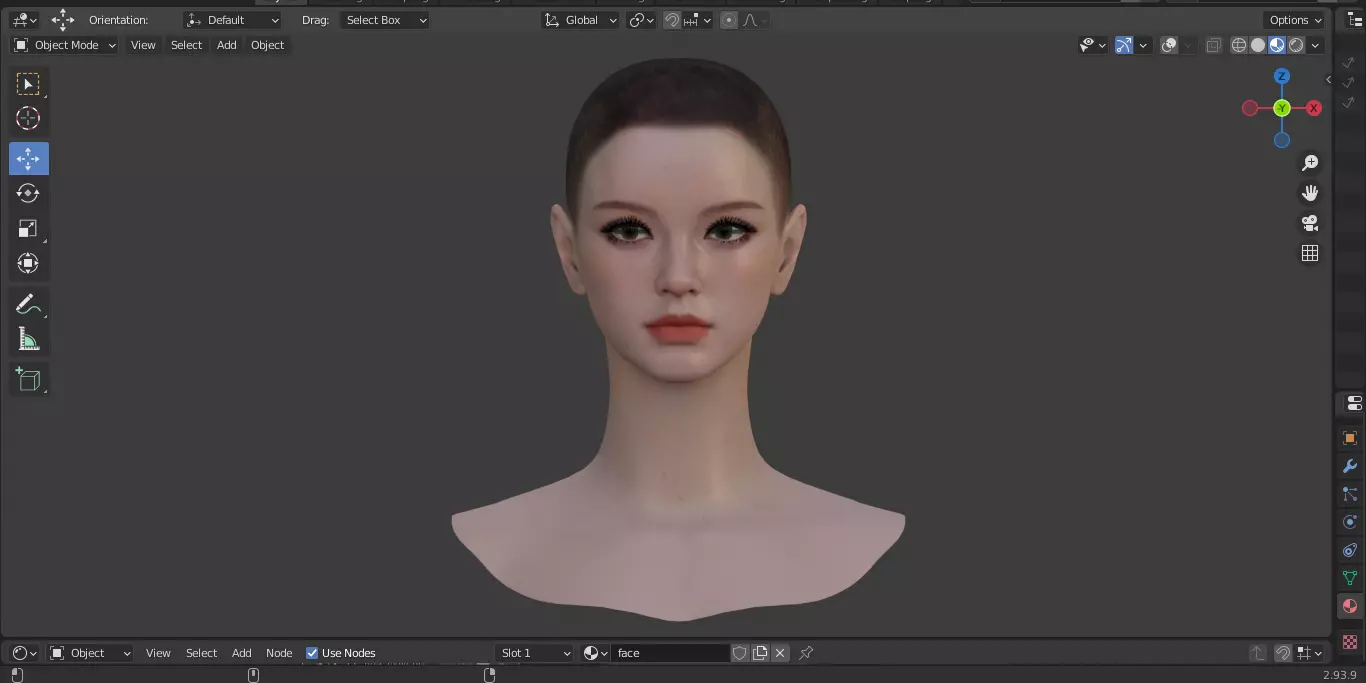The height and width of the screenshot is (683, 1366).
Task: Switch to solid shading
Action: click(x=1258, y=45)
